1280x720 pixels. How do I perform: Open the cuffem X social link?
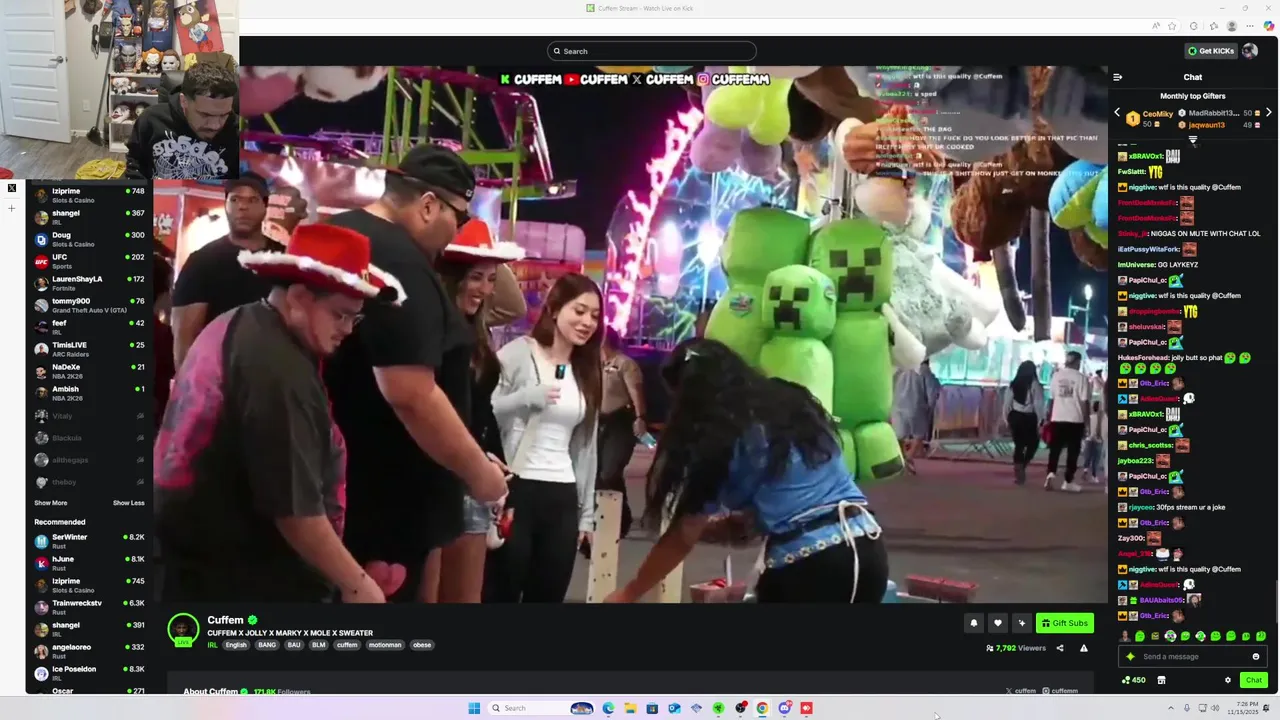1021,691
